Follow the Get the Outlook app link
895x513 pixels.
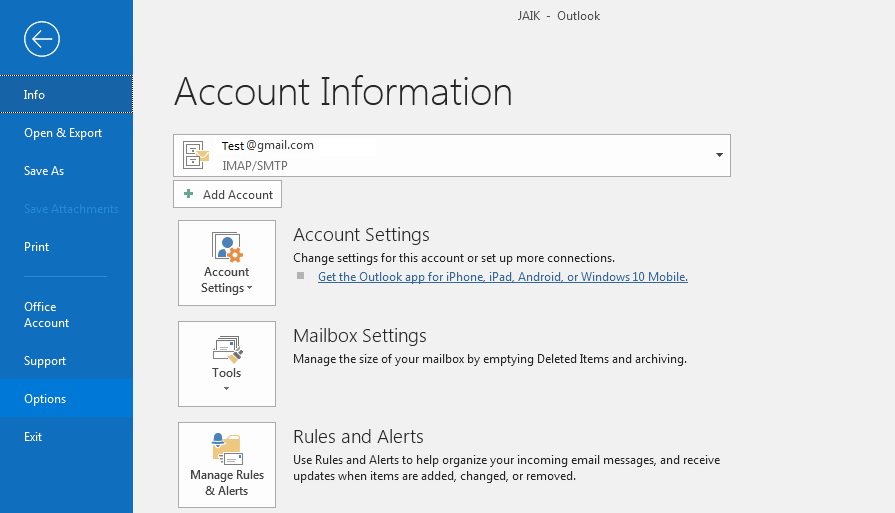pos(502,277)
